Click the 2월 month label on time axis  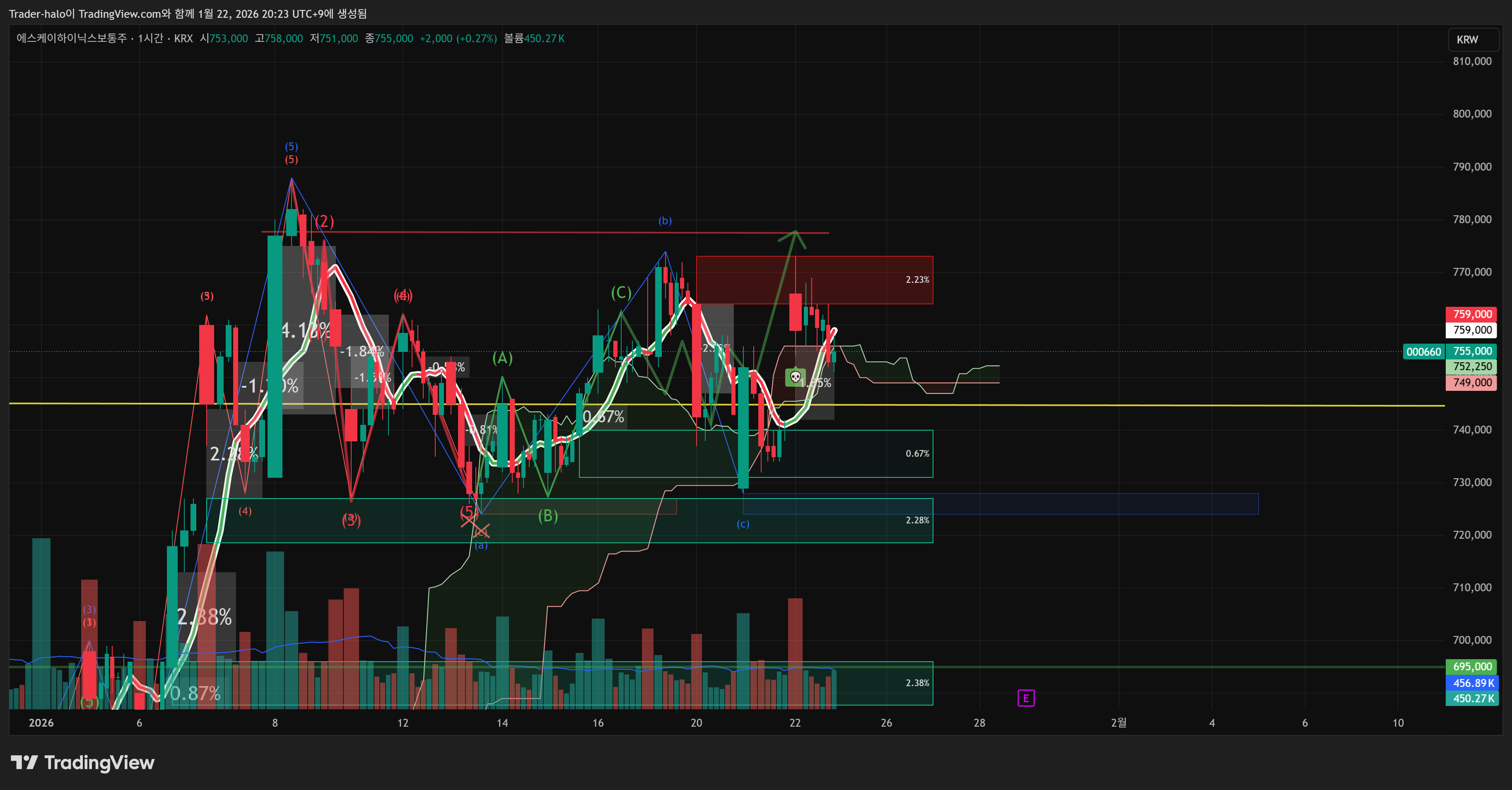(1119, 723)
